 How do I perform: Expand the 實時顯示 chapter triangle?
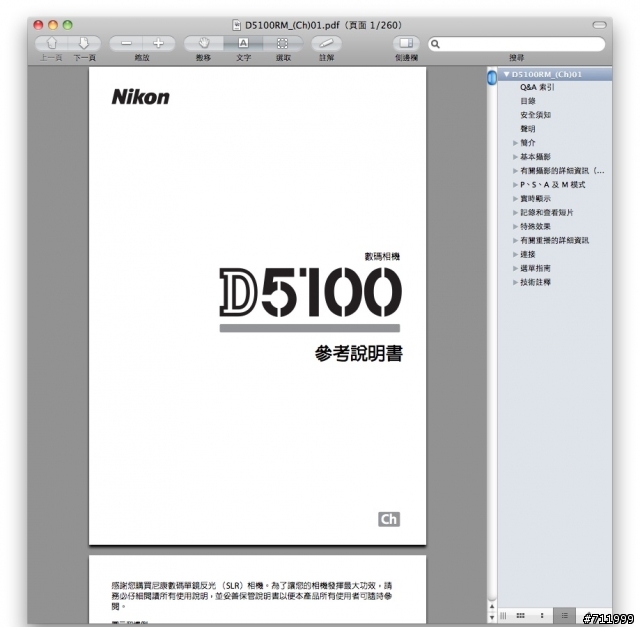[x=515, y=199]
